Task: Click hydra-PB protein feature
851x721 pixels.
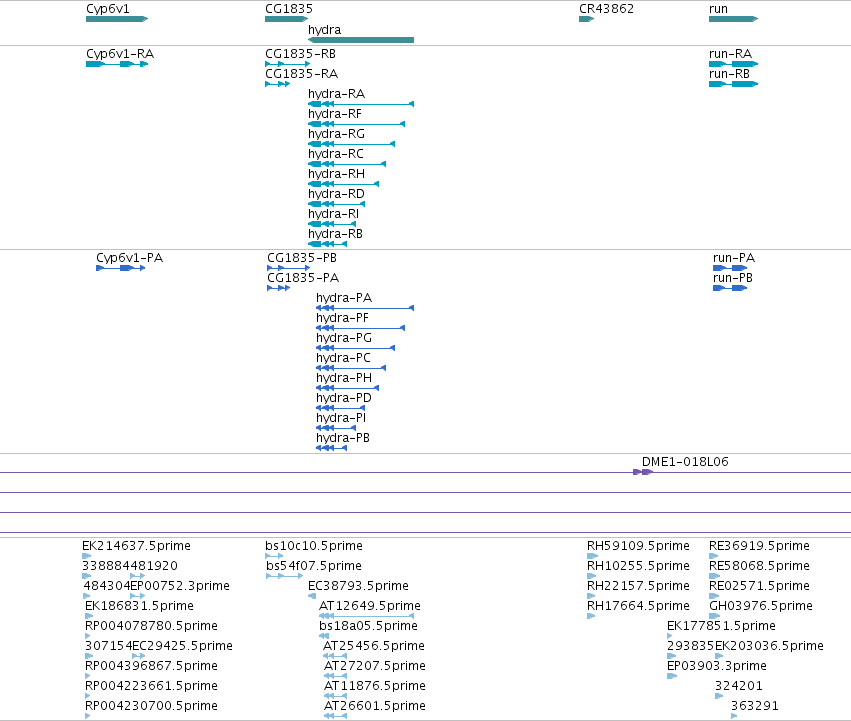Action: coord(332,448)
